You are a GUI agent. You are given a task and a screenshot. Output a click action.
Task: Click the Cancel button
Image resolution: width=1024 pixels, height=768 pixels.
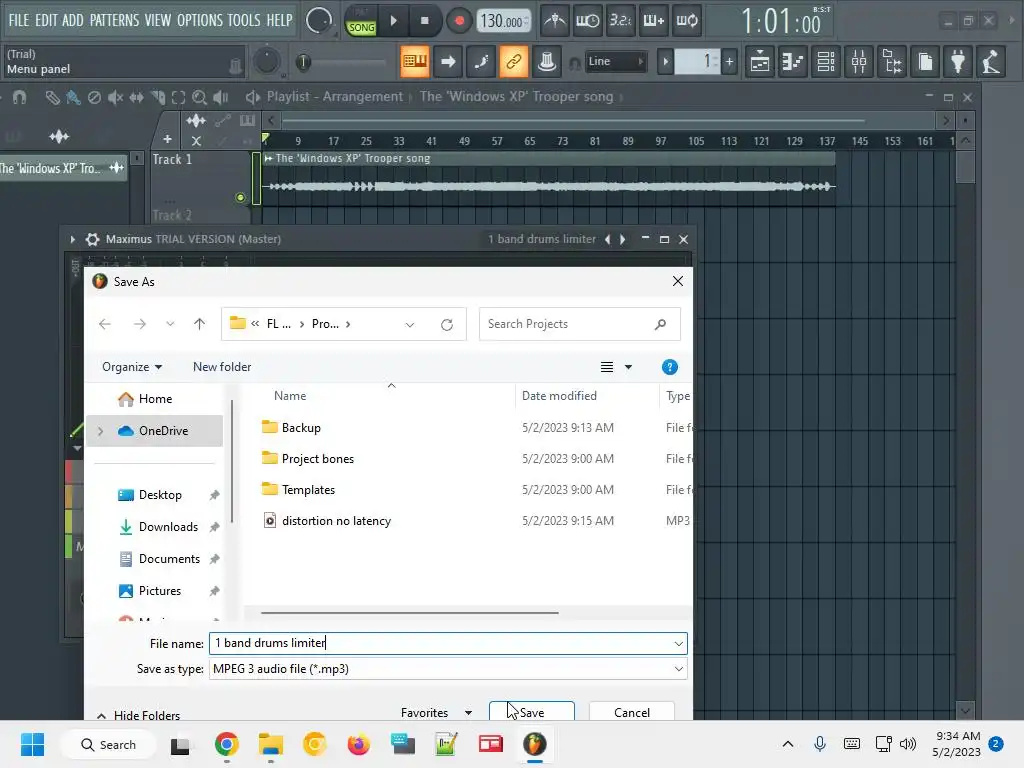click(x=632, y=712)
